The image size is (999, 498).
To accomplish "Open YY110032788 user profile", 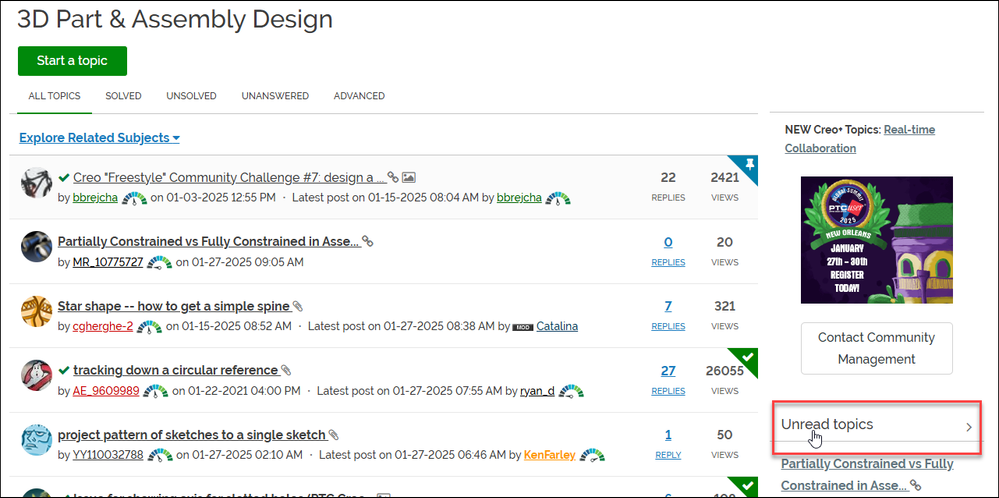I will click(108, 455).
